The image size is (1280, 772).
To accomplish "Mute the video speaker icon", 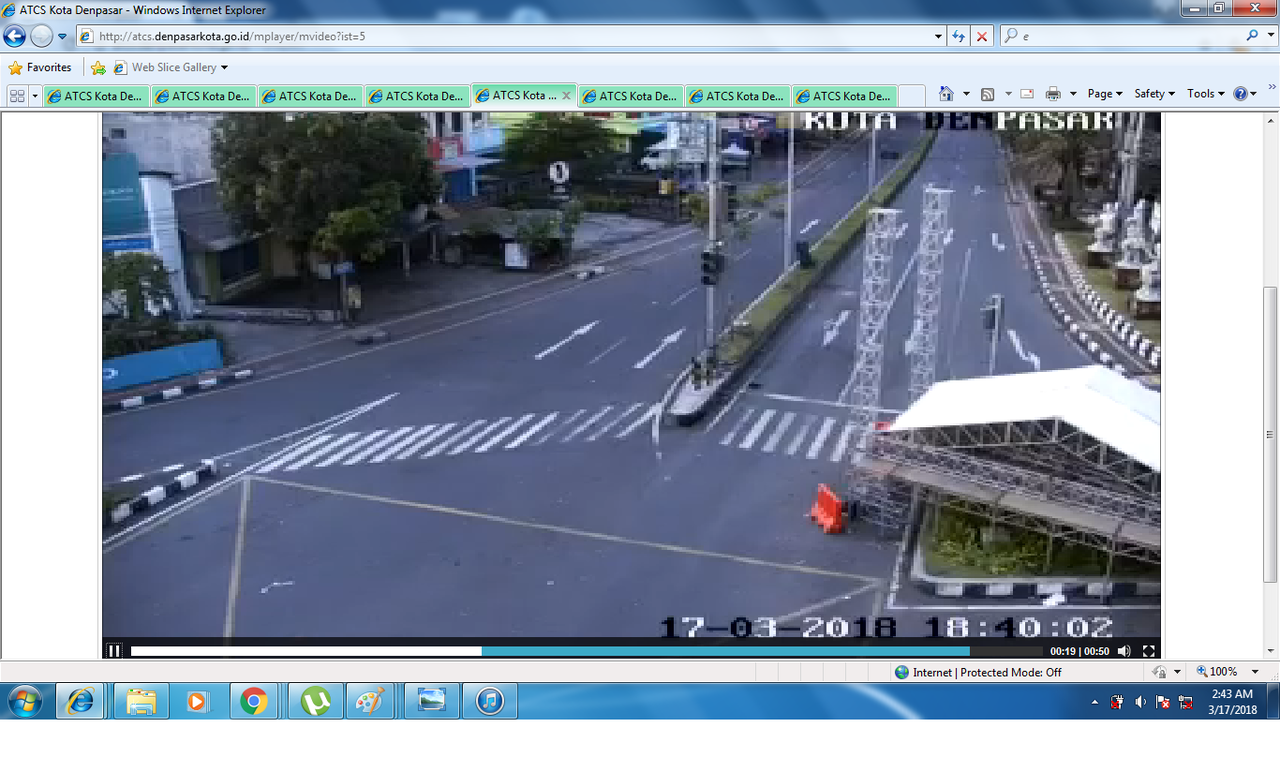I will (1124, 651).
